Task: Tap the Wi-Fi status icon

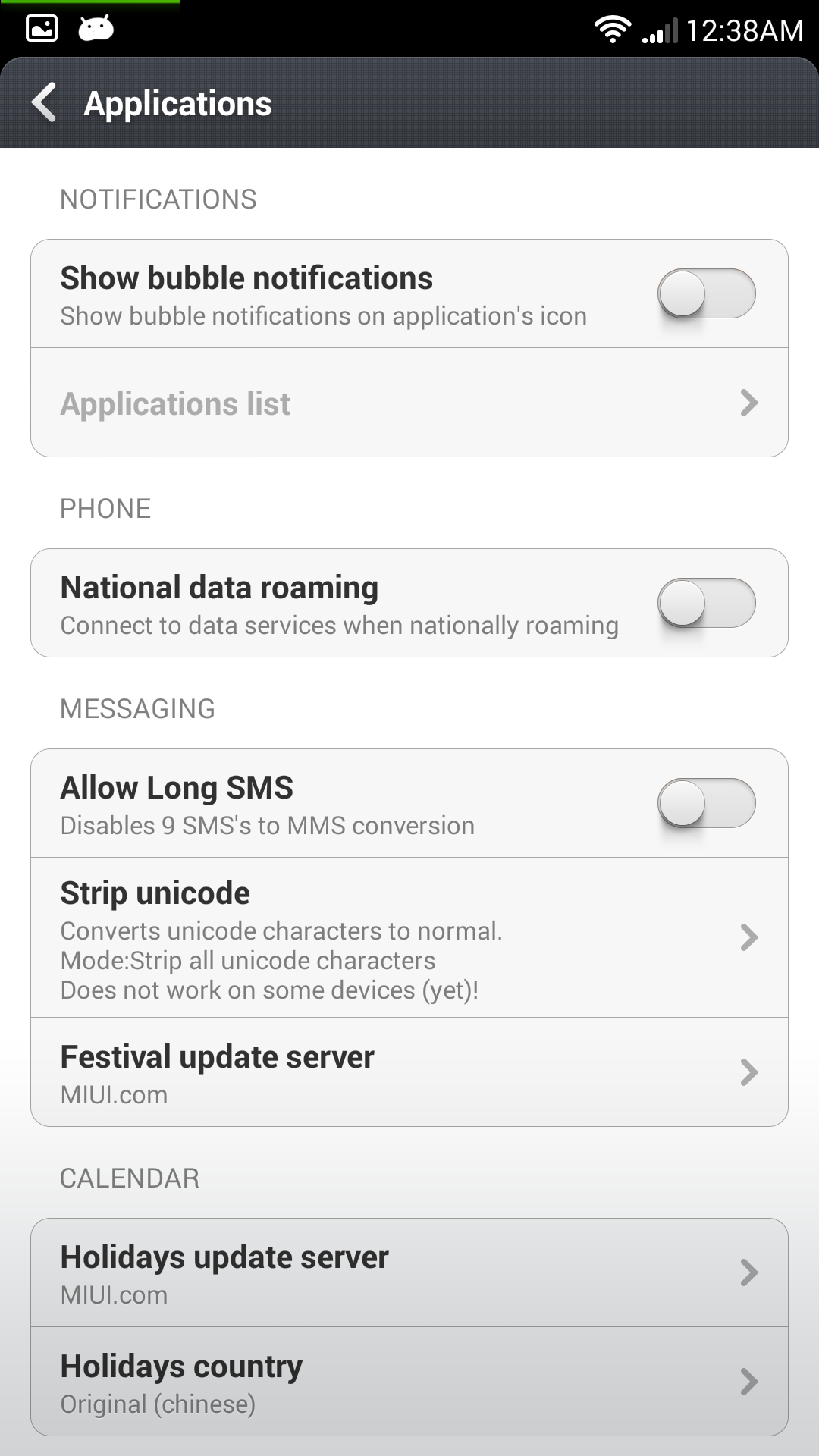Action: (612, 30)
